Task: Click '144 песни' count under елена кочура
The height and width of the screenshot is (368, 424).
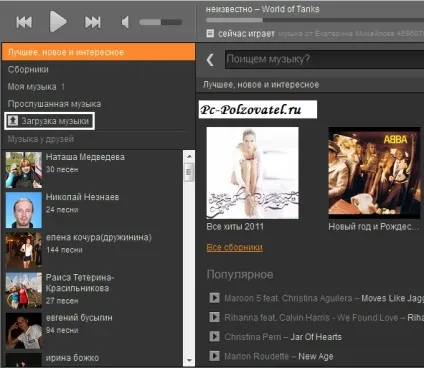Action: coord(64,250)
